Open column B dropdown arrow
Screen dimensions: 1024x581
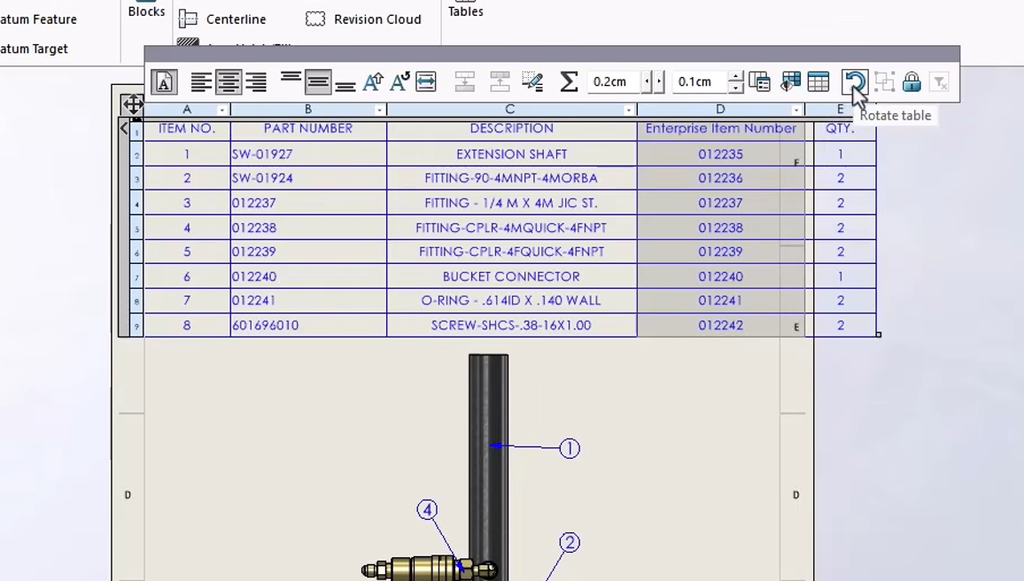click(379, 110)
